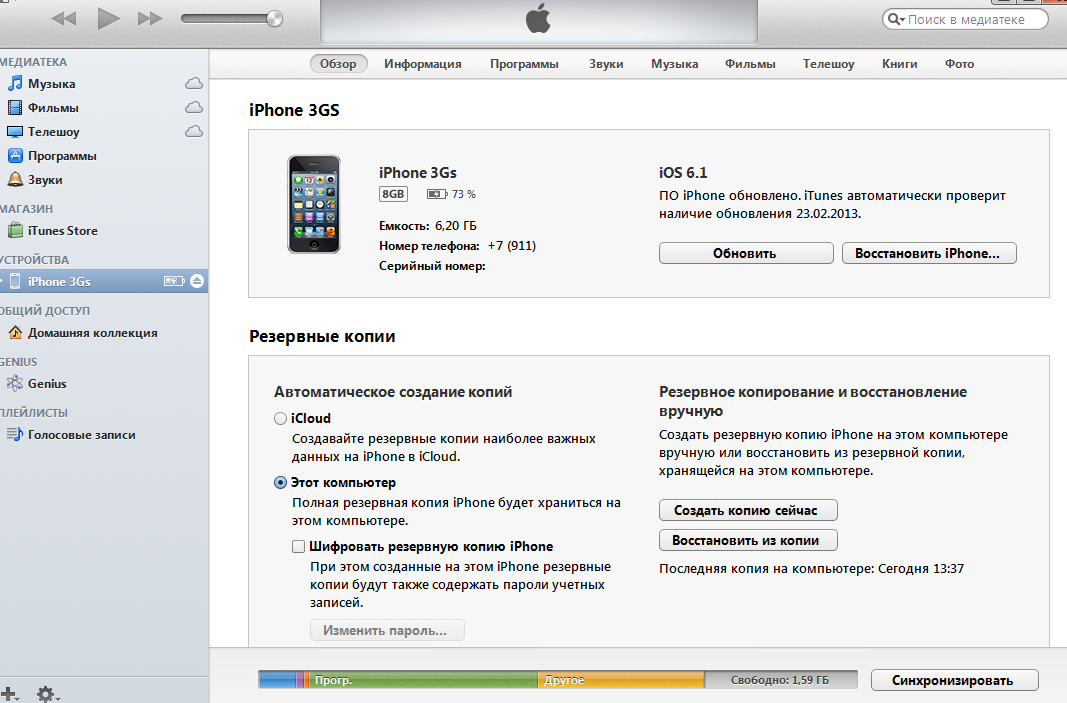Select the iPhone 3Gs device in the sidebar
This screenshot has height=703, width=1067.
(103, 281)
